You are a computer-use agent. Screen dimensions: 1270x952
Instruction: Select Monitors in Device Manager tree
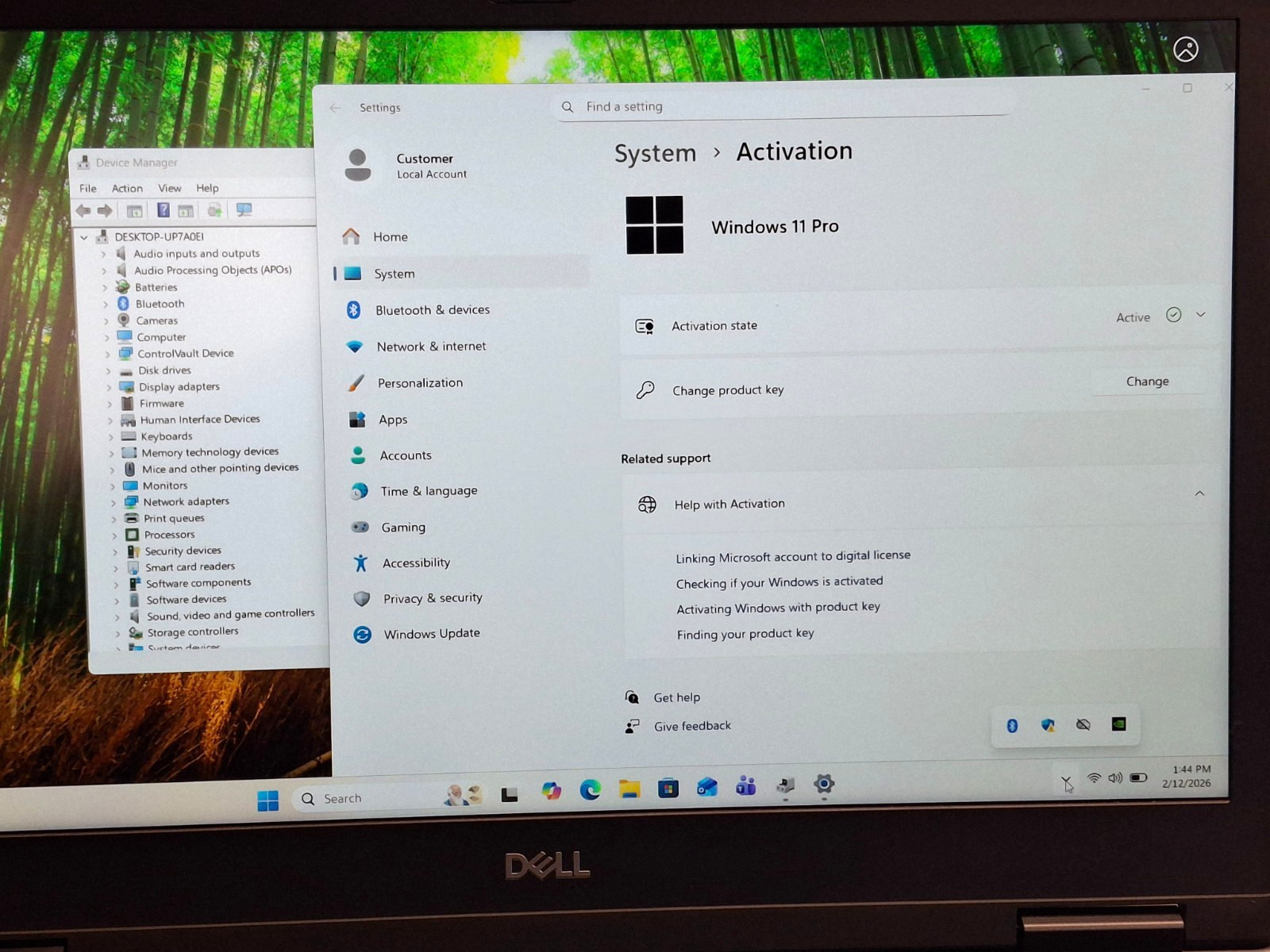point(165,486)
